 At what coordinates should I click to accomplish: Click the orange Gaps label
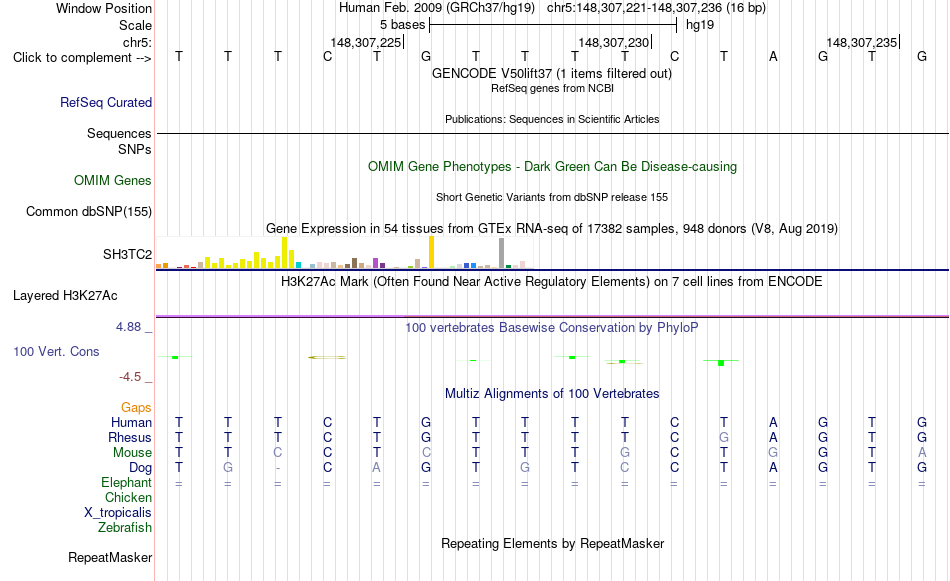pyautogui.click(x=136, y=408)
